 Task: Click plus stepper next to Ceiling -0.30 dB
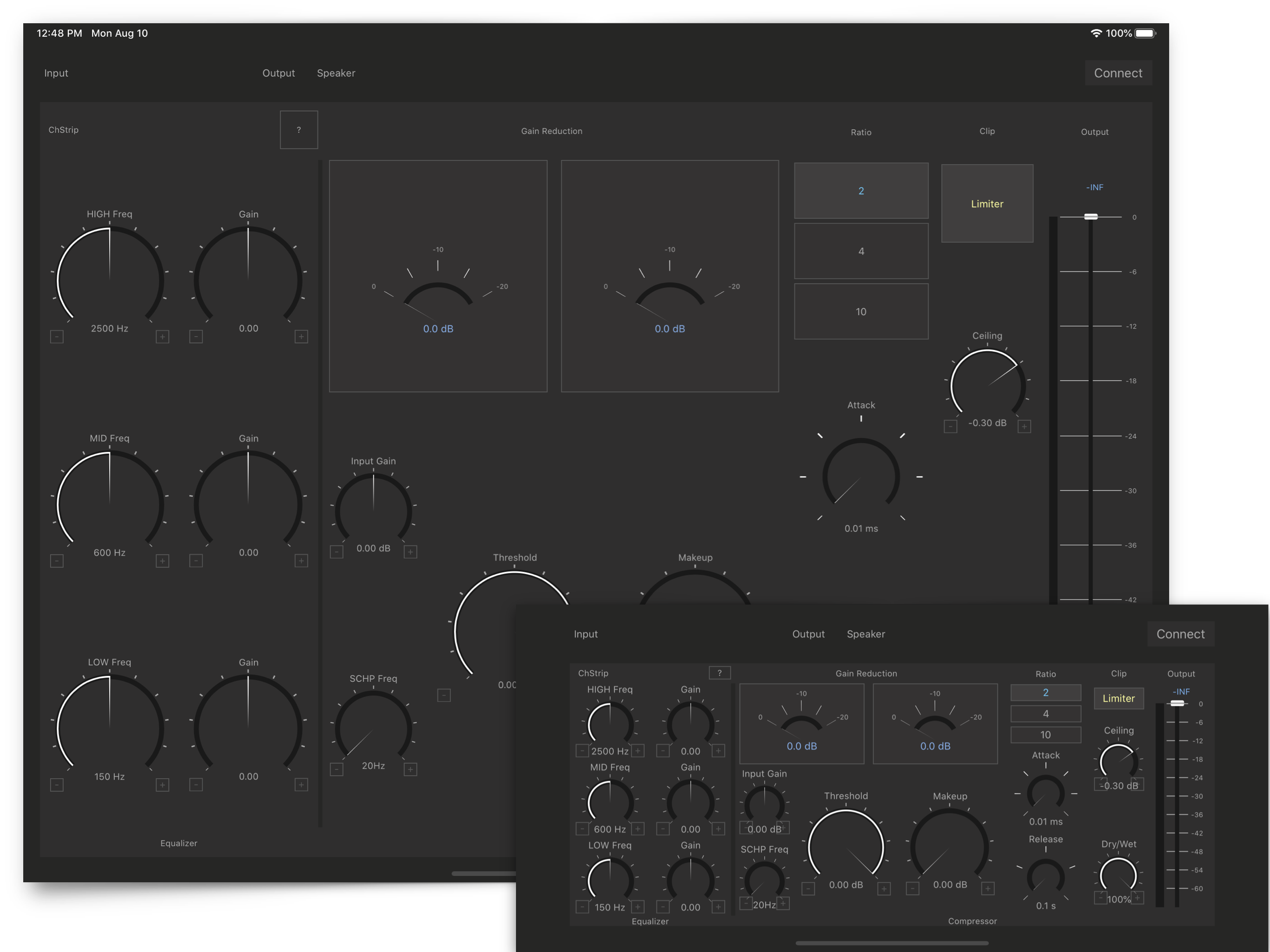point(1024,426)
